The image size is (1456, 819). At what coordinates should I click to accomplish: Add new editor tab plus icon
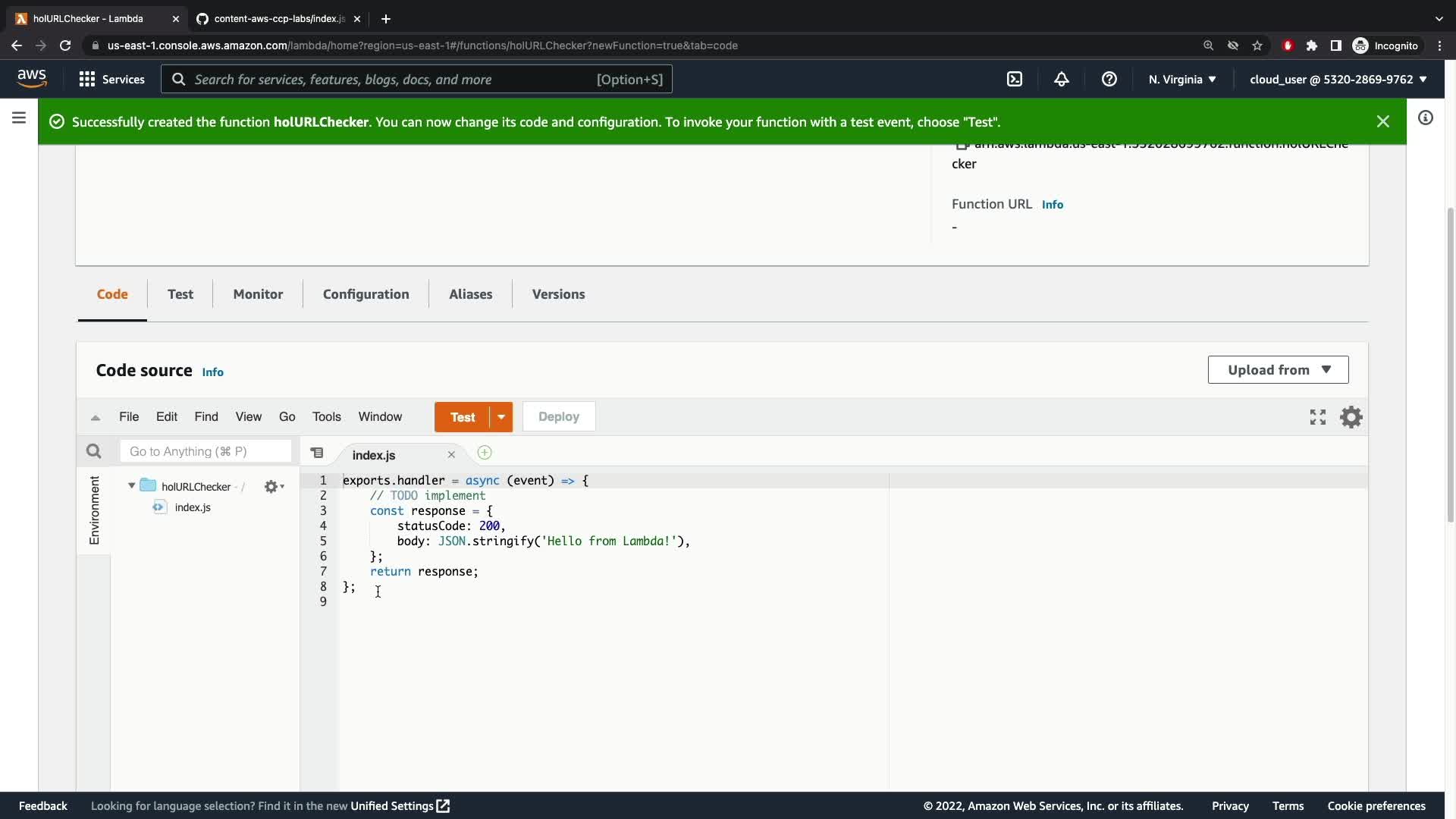tap(485, 453)
